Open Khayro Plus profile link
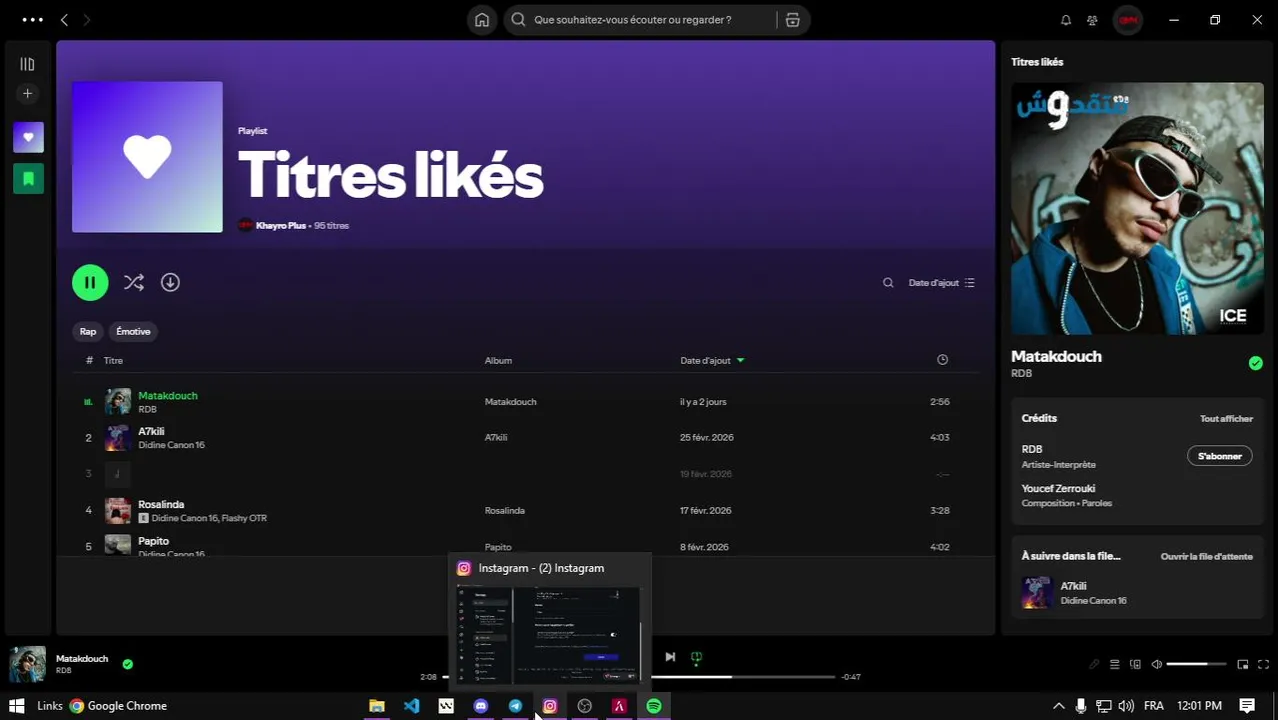The image size is (1278, 720). [x=280, y=226]
